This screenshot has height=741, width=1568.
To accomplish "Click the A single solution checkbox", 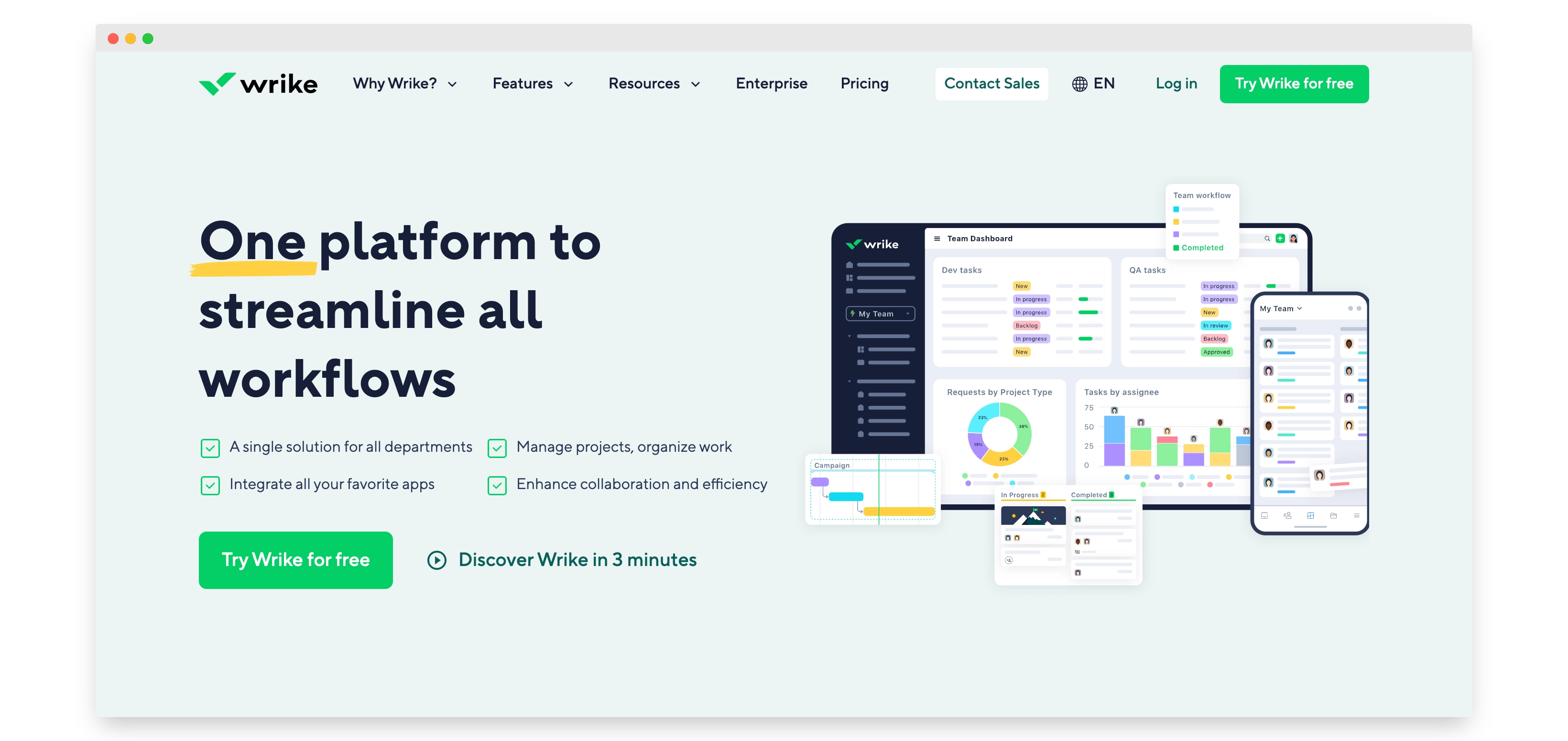I will click(x=209, y=447).
